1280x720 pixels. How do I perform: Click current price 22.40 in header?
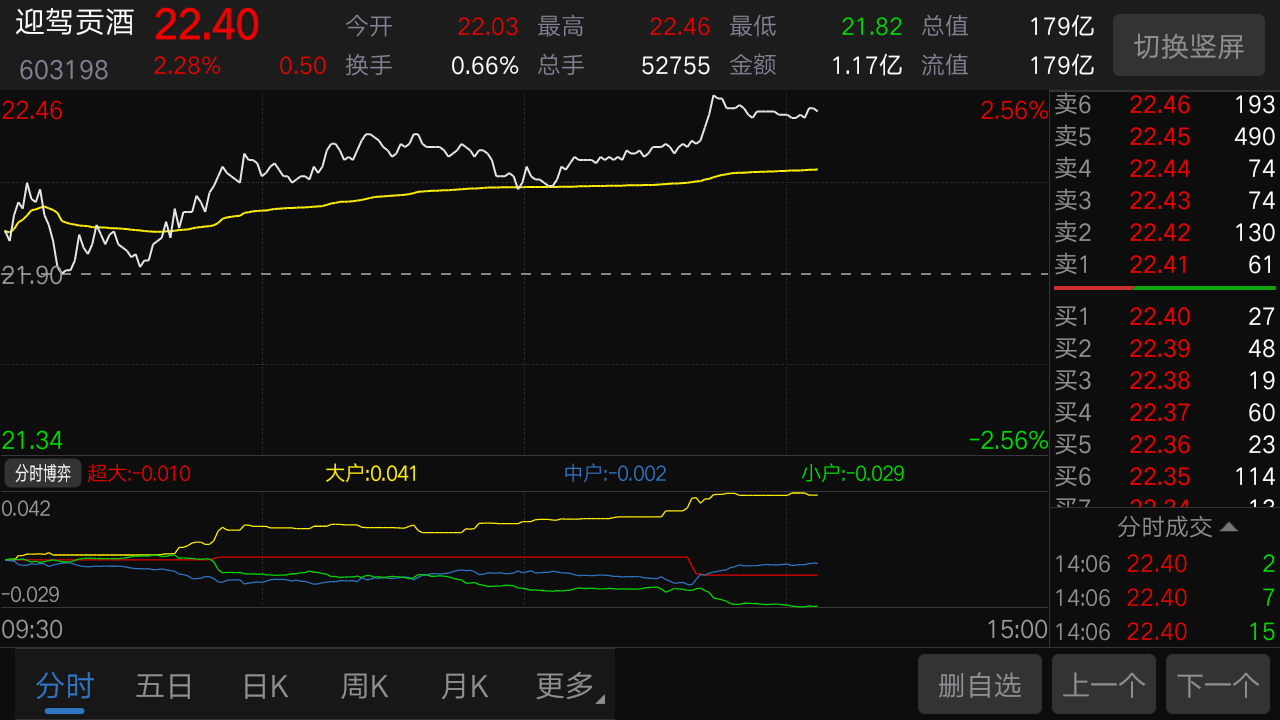pos(206,25)
